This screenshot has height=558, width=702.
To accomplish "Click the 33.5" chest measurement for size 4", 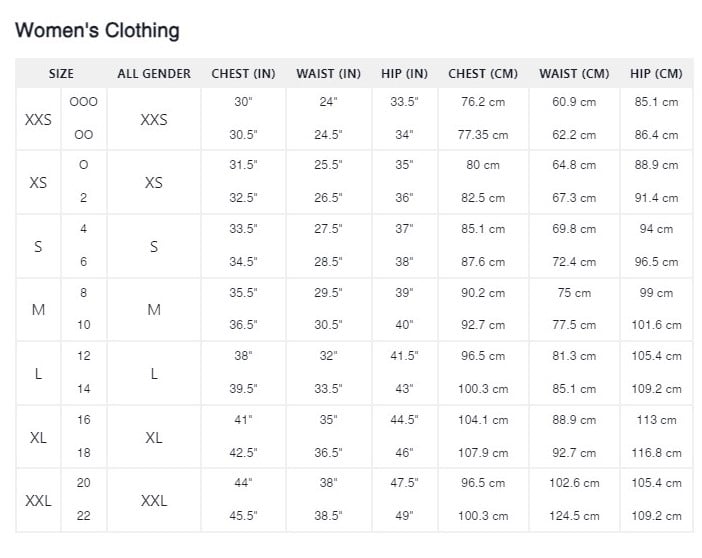I will point(243,229).
